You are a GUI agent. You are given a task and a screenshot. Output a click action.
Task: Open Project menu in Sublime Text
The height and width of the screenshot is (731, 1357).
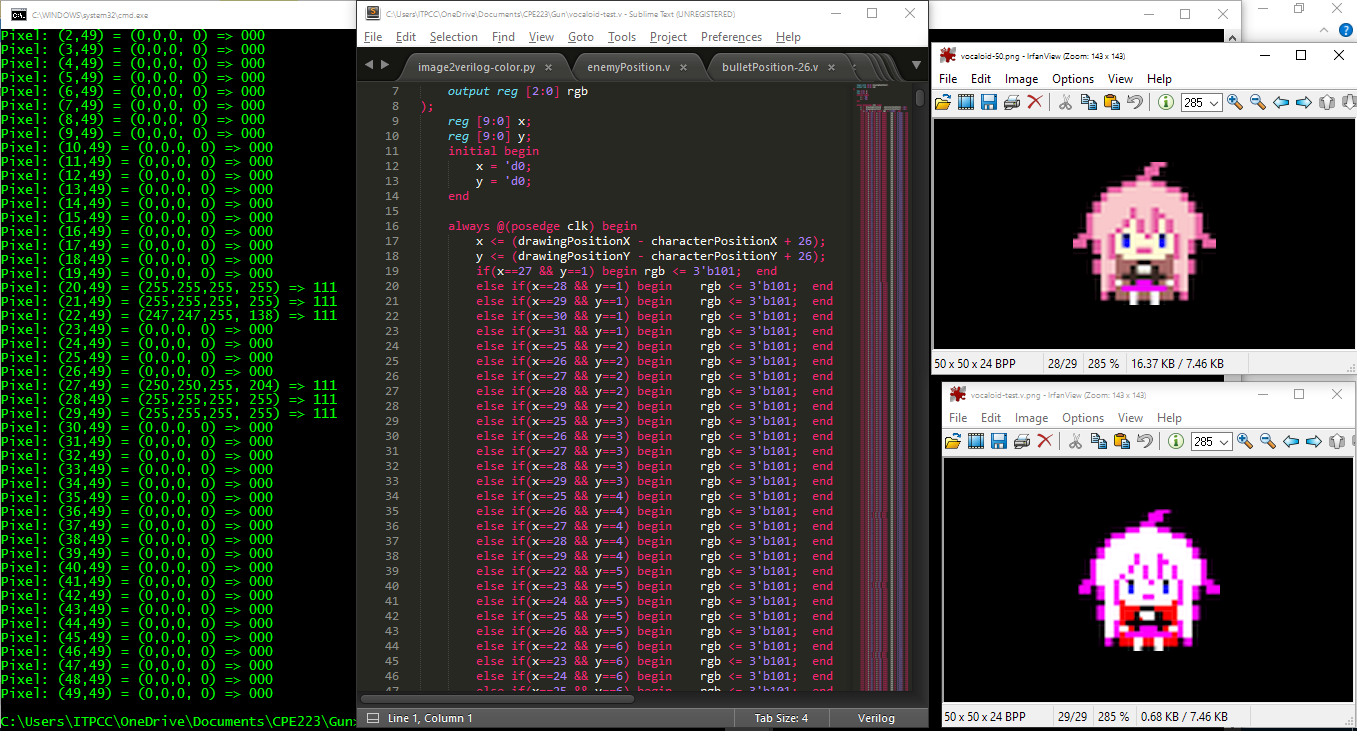[x=668, y=37]
